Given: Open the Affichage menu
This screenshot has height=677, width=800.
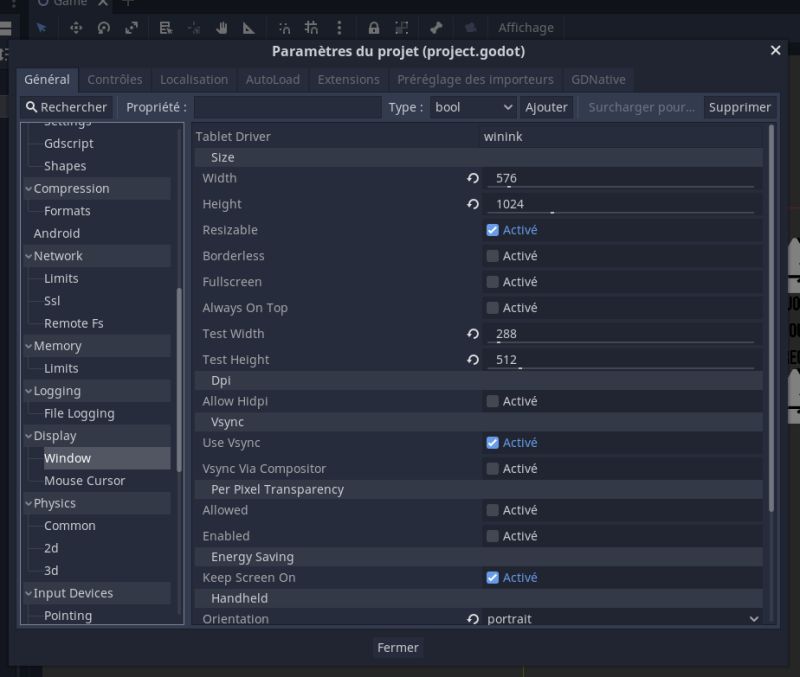Looking at the screenshot, I should pos(526,27).
